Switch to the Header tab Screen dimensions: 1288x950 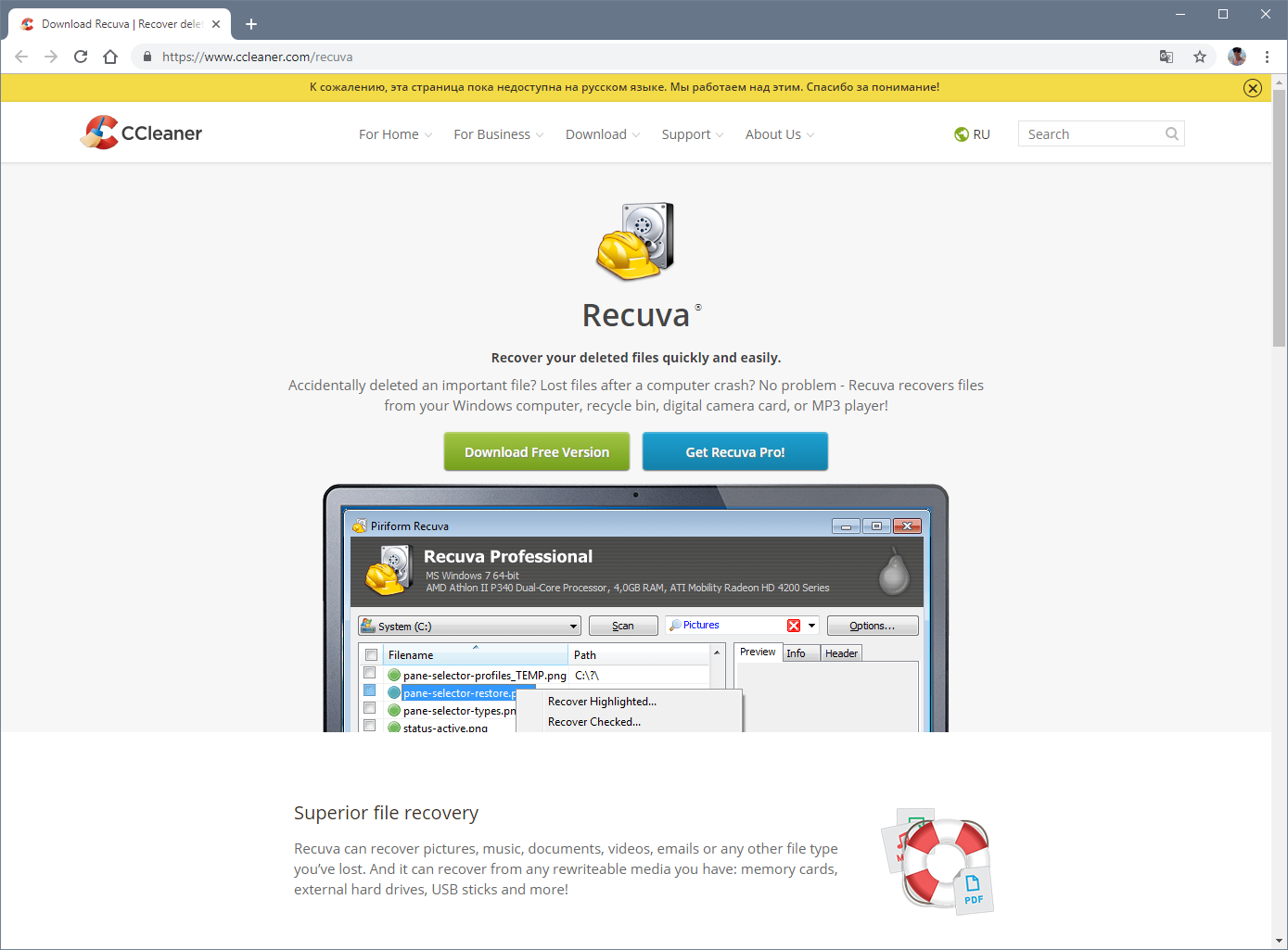[x=841, y=653]
